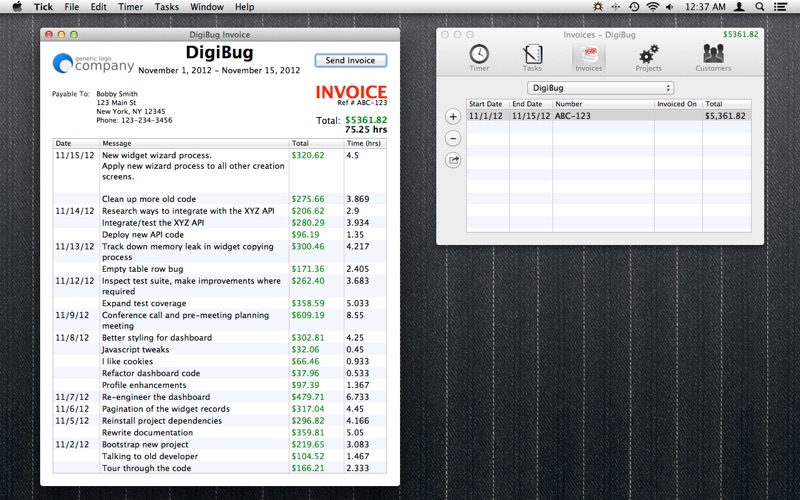Open the Tasks toolbar icon
This screenshot has width=800, height=500.
[x=532, y=58]
